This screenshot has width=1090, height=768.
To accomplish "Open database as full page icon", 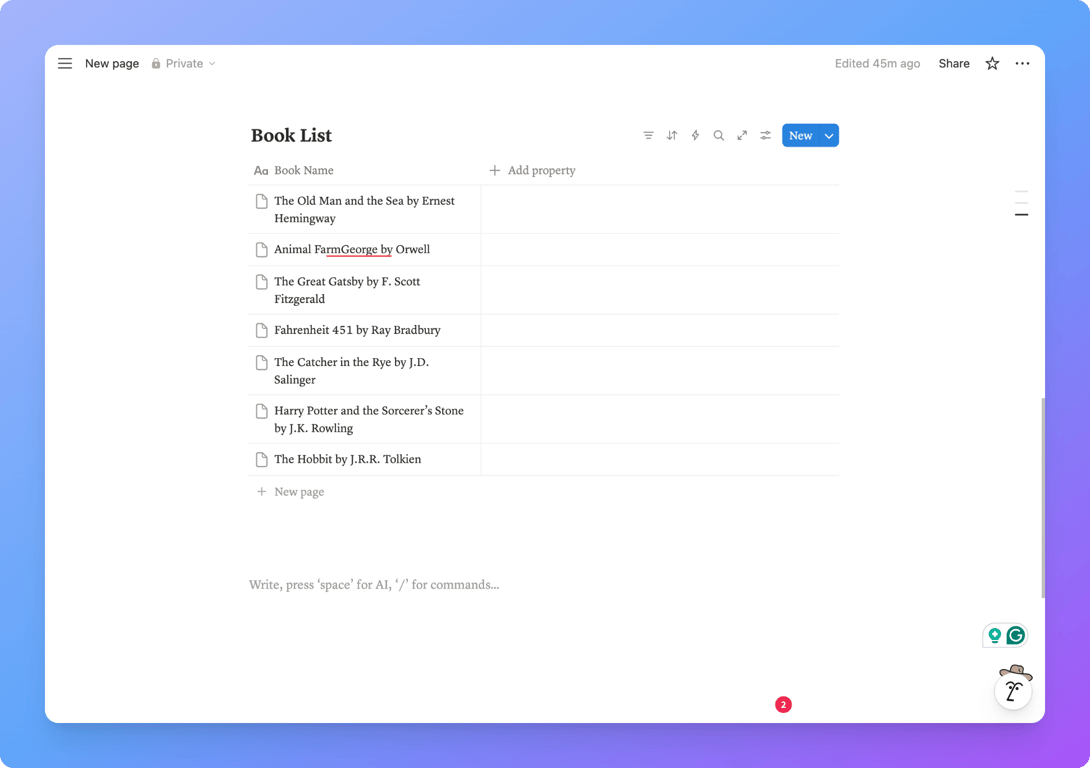I will pyautogui.click(x=742, y=136).
